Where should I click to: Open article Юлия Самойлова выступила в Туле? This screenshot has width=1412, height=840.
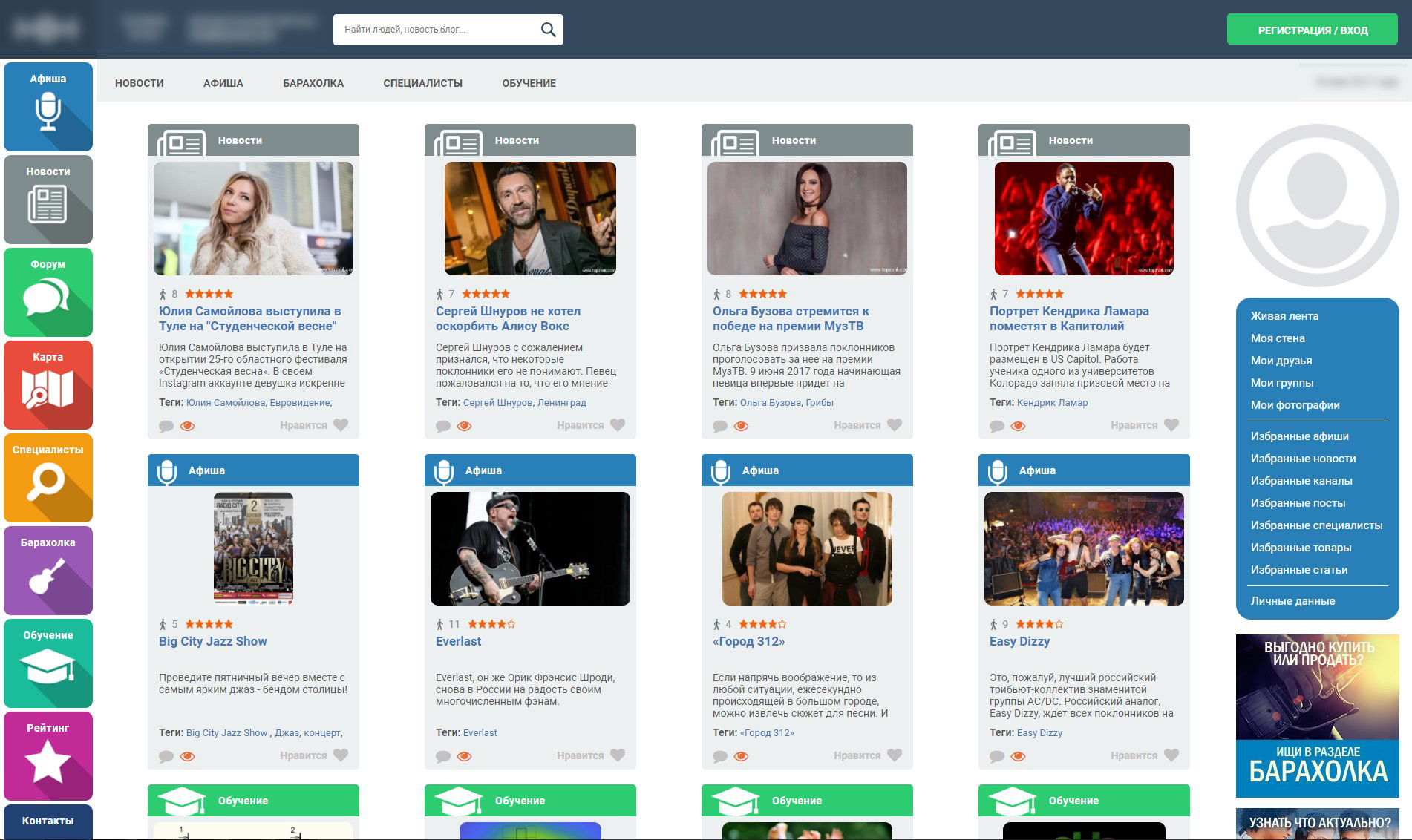[249, 318]
